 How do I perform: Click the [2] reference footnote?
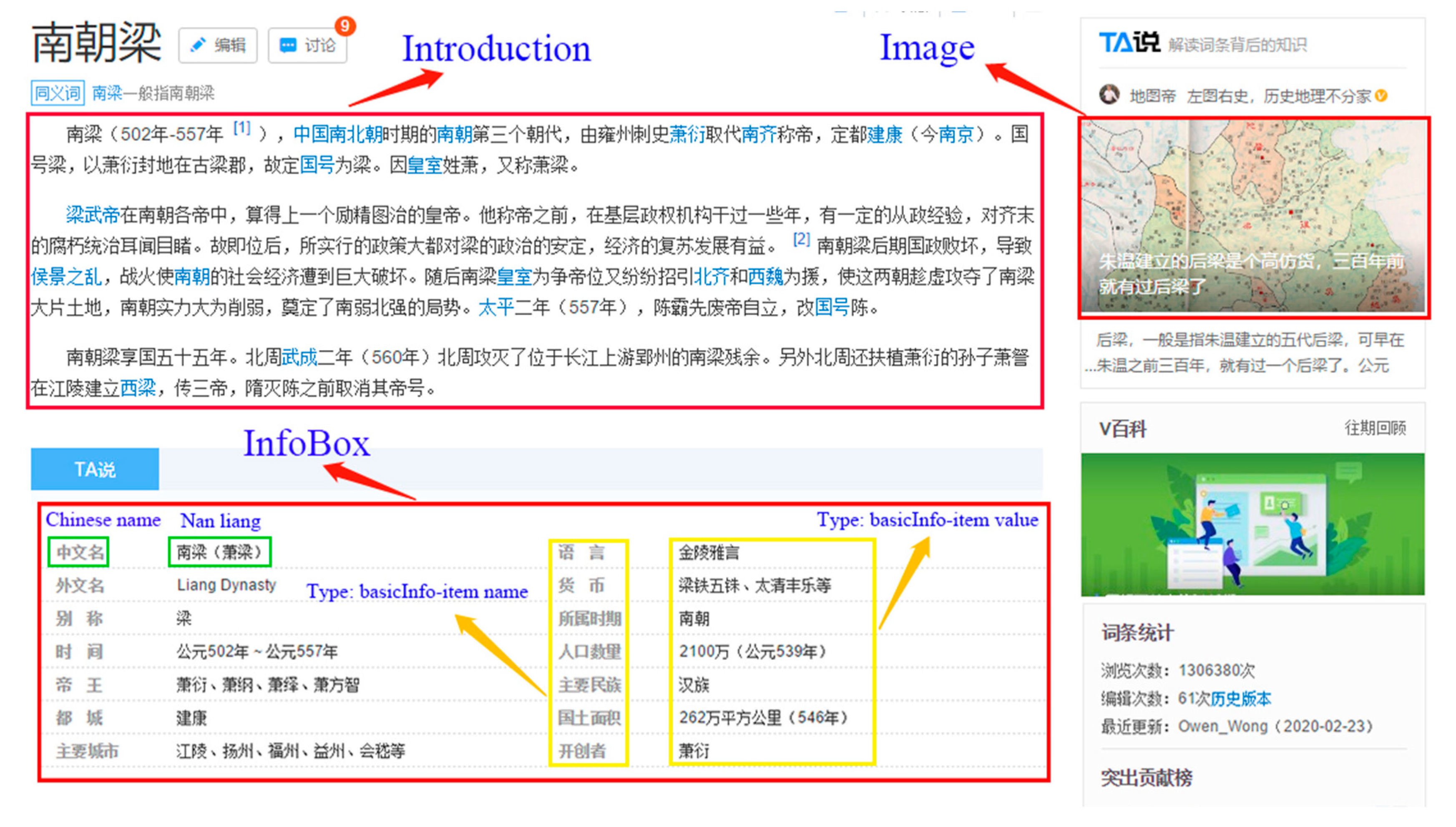801,239
